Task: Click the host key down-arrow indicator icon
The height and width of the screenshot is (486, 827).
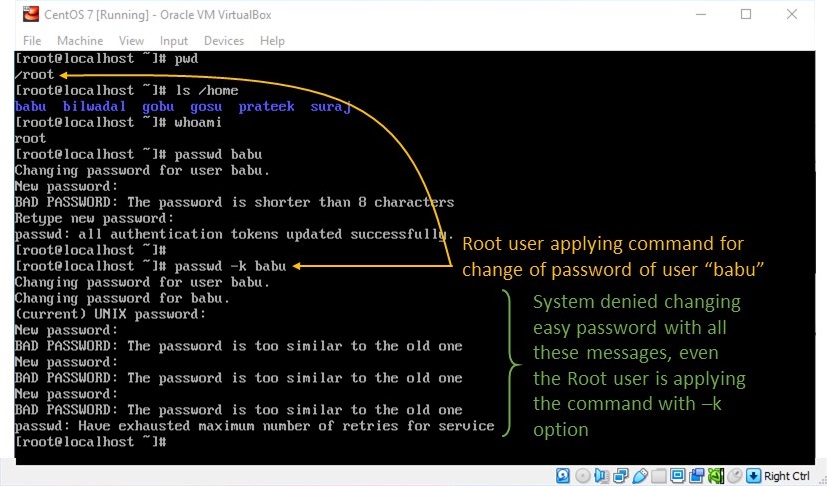Action: click(754, 476)
